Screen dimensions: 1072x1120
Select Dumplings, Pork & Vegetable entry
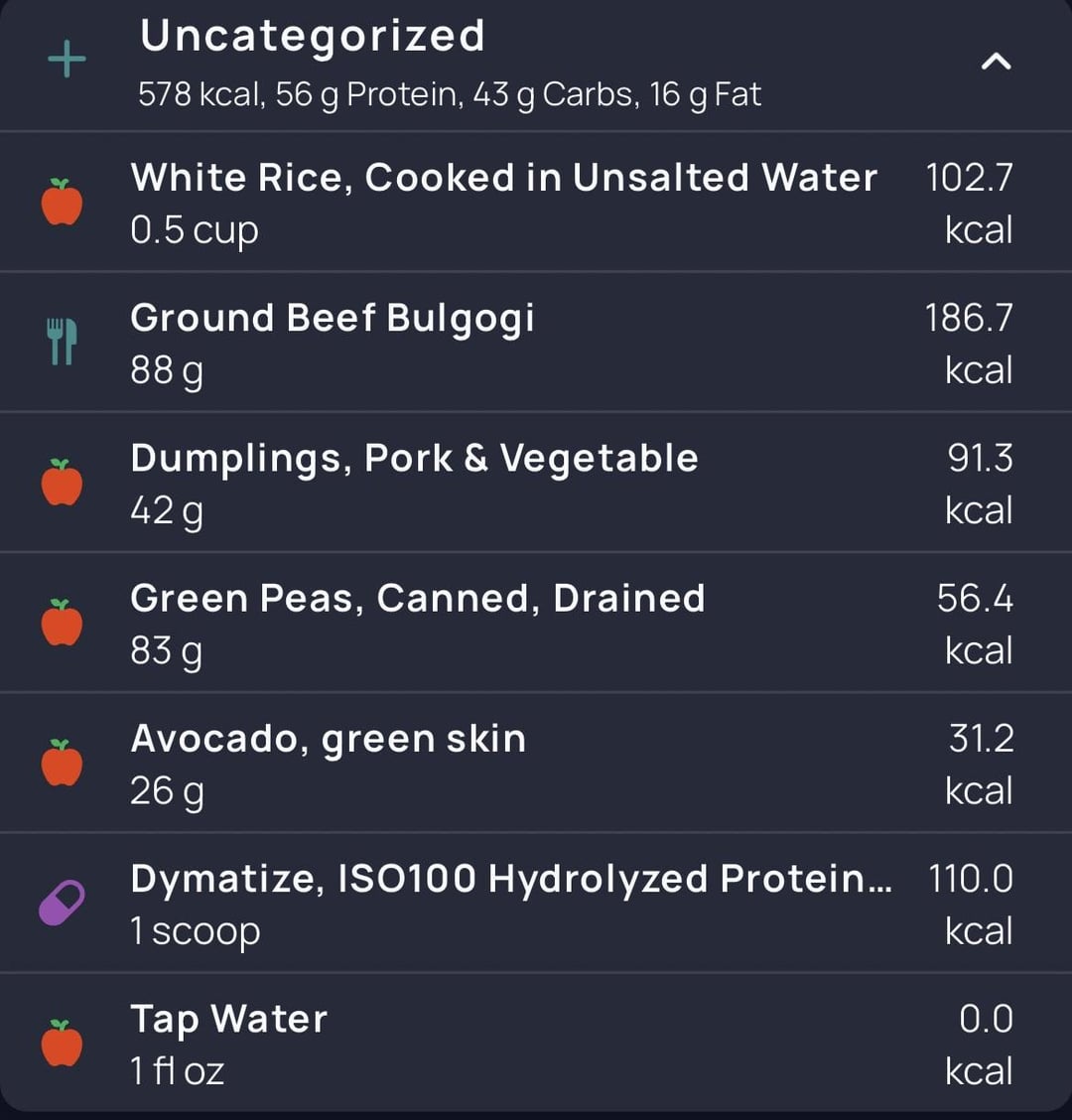[536, 483]
